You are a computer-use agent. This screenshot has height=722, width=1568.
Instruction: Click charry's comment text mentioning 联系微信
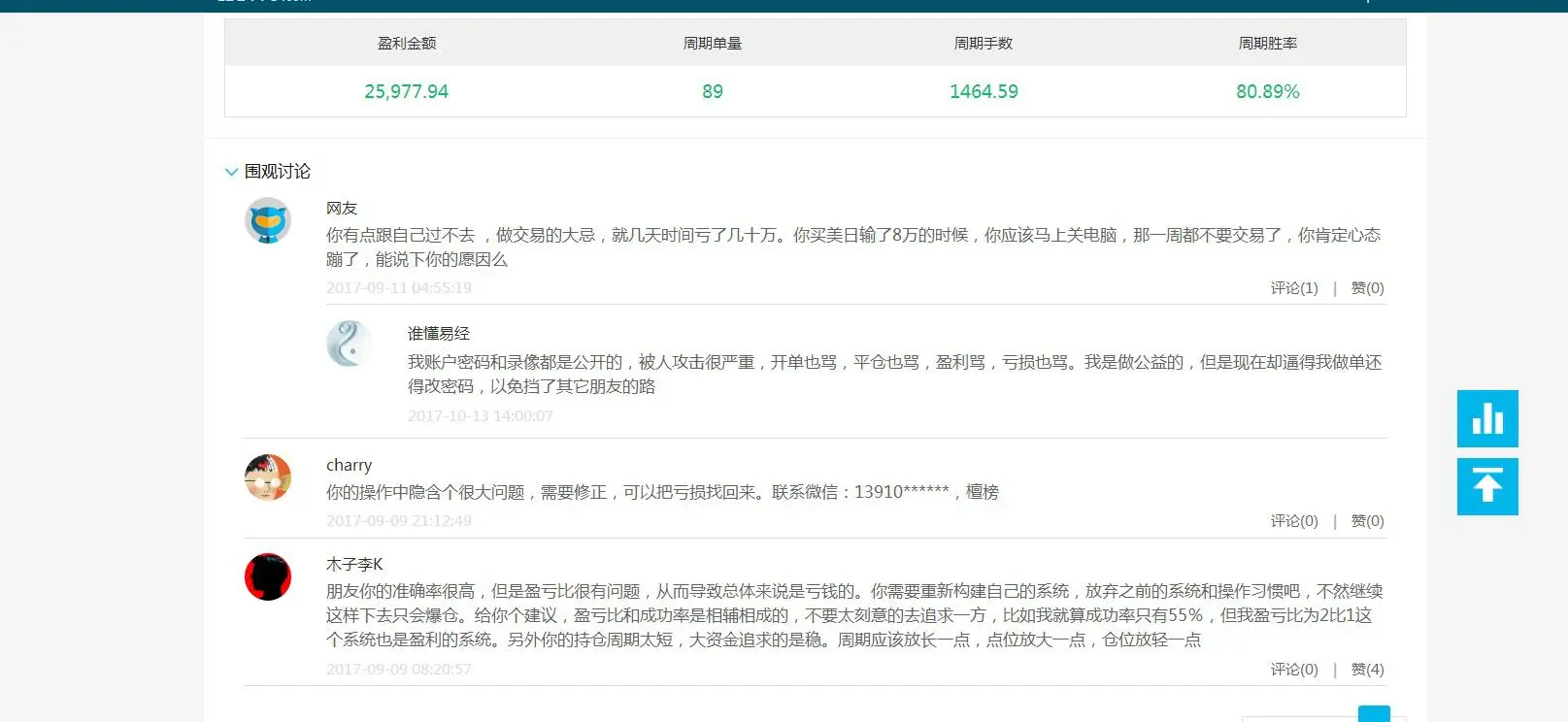point(662,492)
